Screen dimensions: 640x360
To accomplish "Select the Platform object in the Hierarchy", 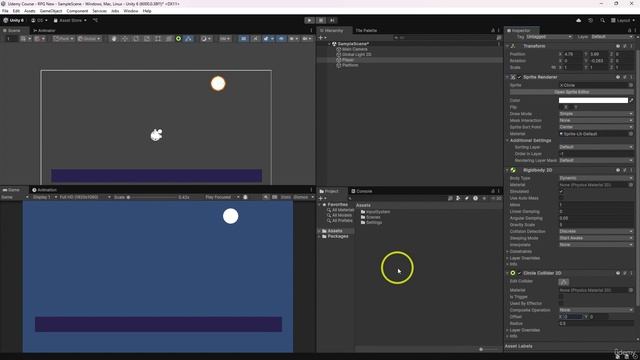I will point(350,65).
